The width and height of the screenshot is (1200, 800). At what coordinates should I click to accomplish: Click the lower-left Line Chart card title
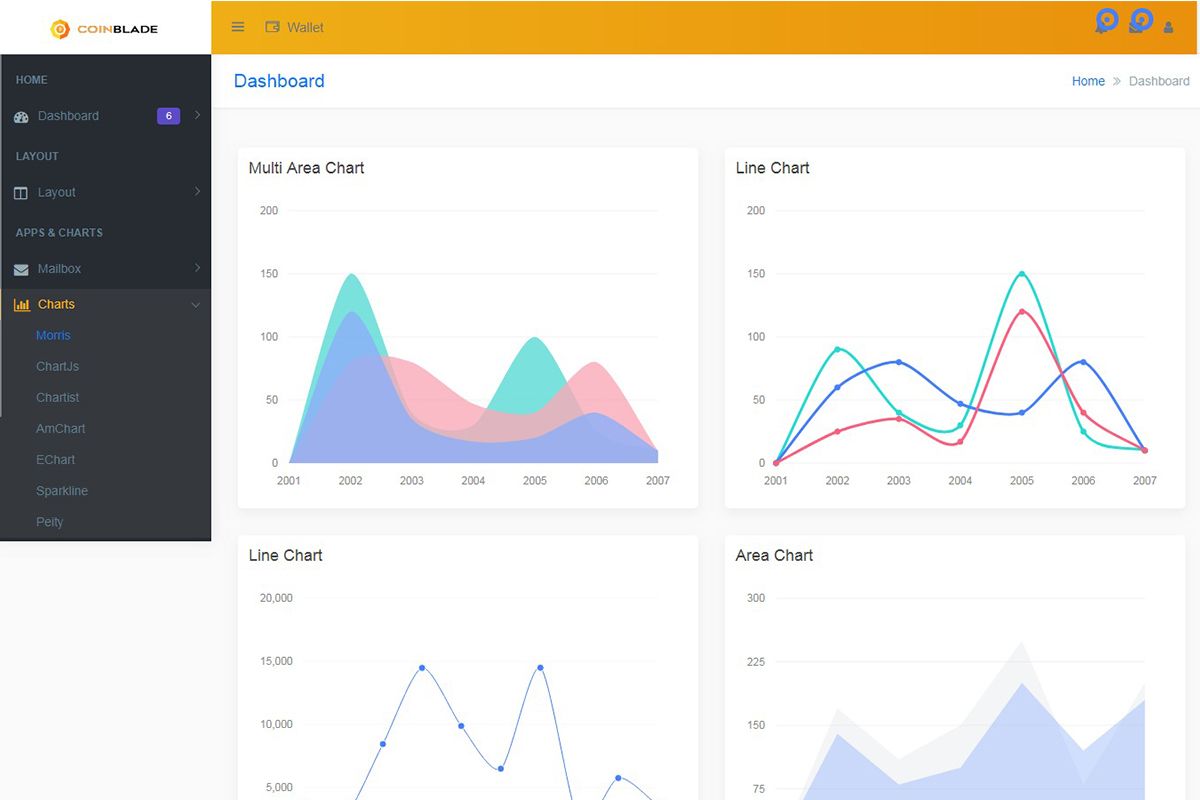285,555
